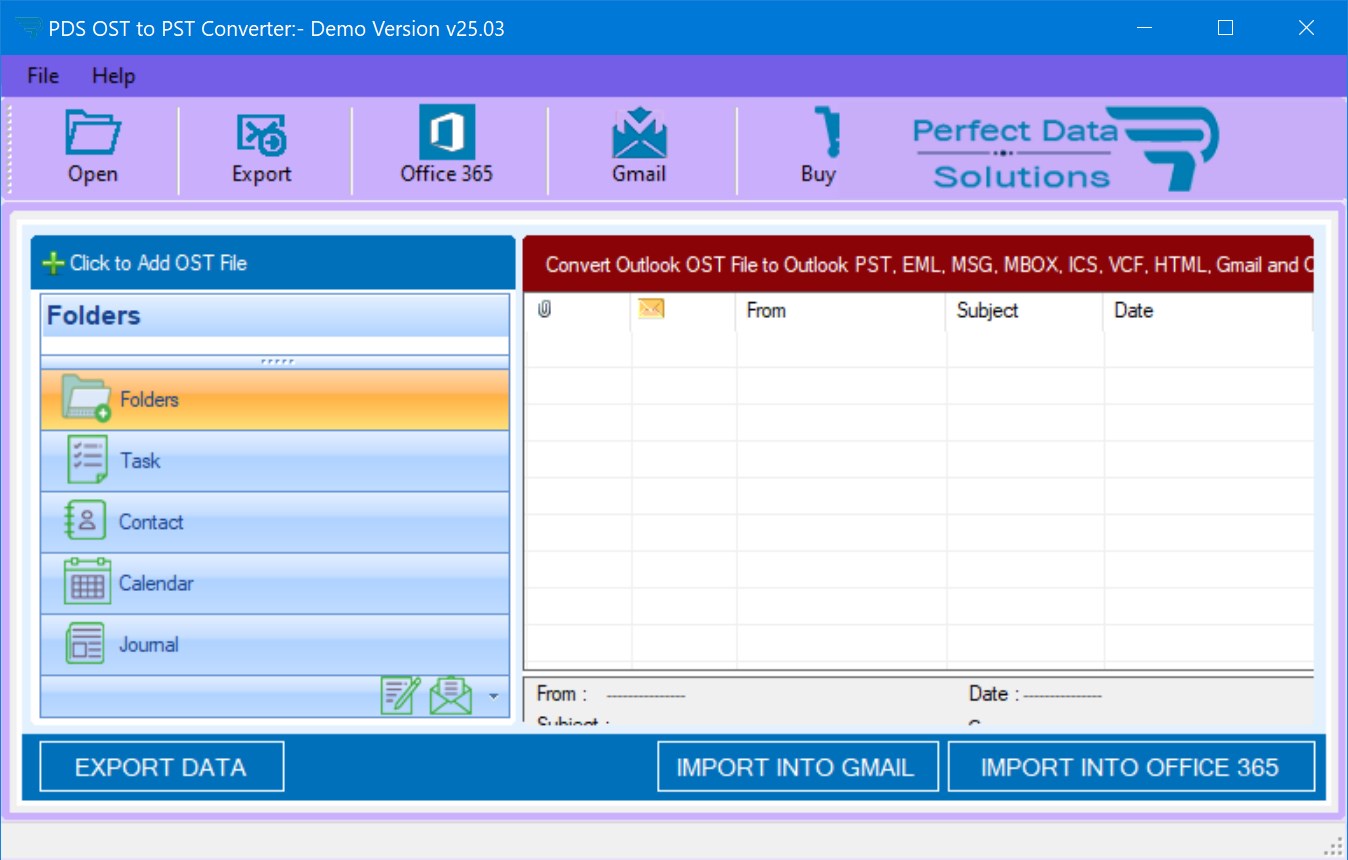
Task: Click the app icon in the title bar
Action: [27, 28]
